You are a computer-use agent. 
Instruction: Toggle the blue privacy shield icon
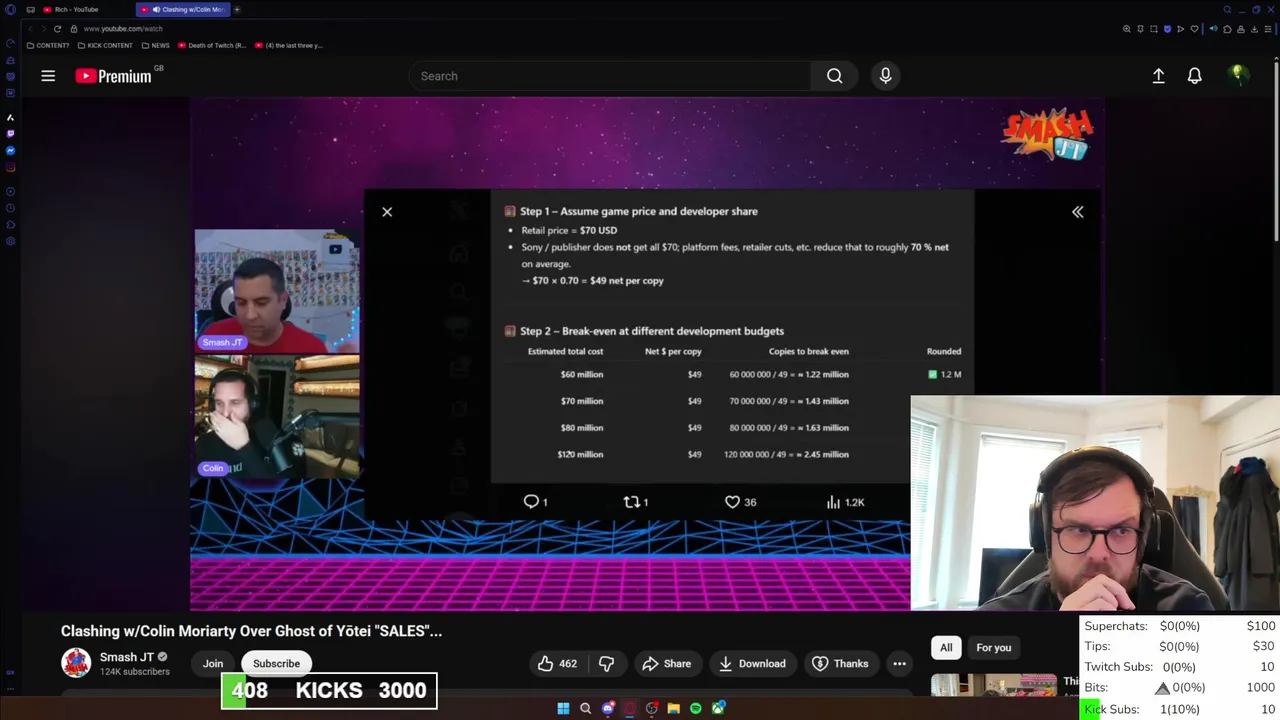tap(1167, 29)
